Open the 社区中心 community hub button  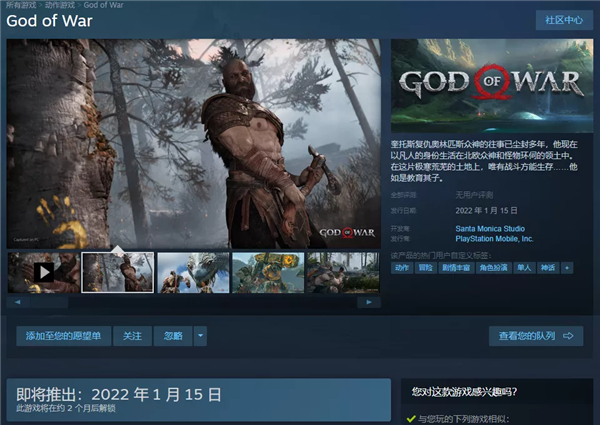point(564,20)
